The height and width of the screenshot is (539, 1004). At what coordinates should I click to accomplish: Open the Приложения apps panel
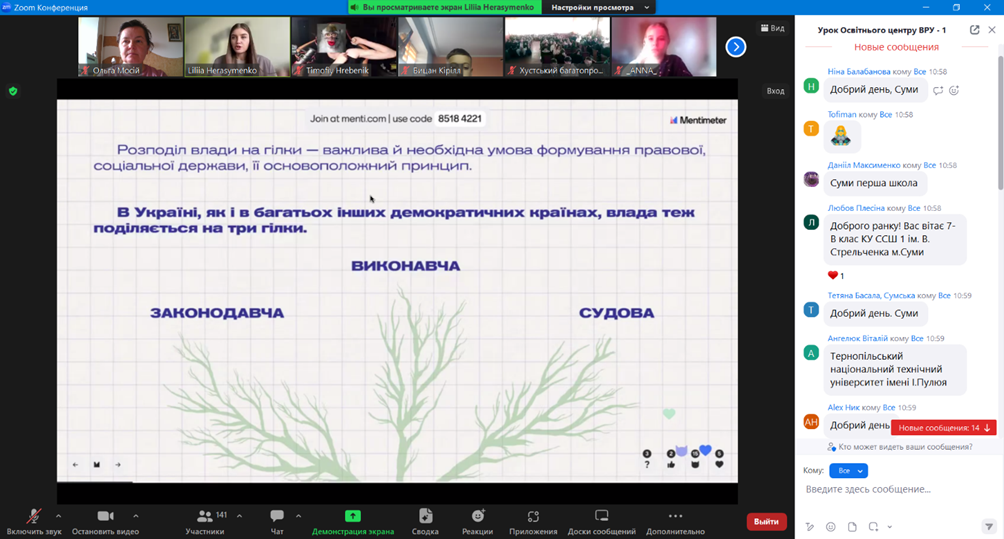coord(533,516)
